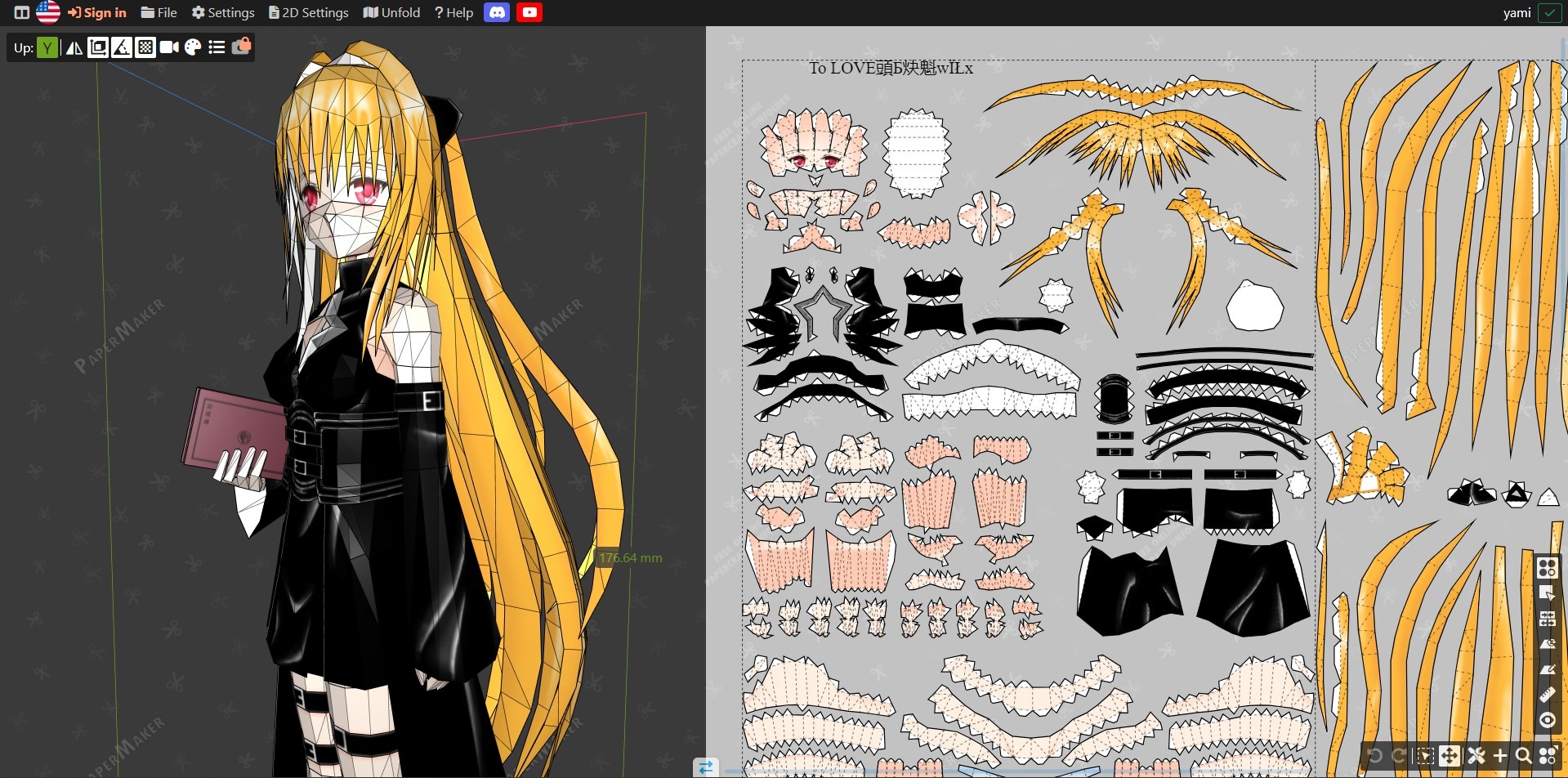The width and height of the screenshot is (1568, 778).
Task: Select the edit flap pencil tool
Action: (x=1547, y=669)
